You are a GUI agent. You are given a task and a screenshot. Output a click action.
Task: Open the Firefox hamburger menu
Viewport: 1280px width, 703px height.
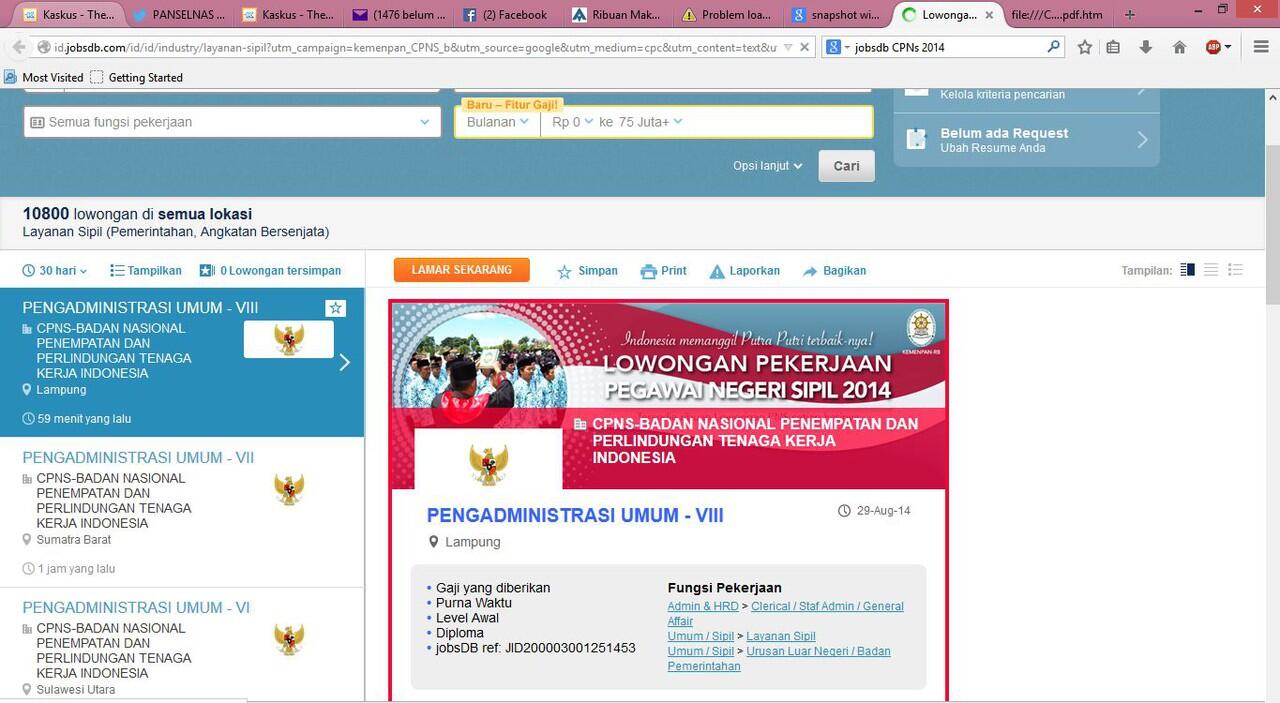[1259, 47]
